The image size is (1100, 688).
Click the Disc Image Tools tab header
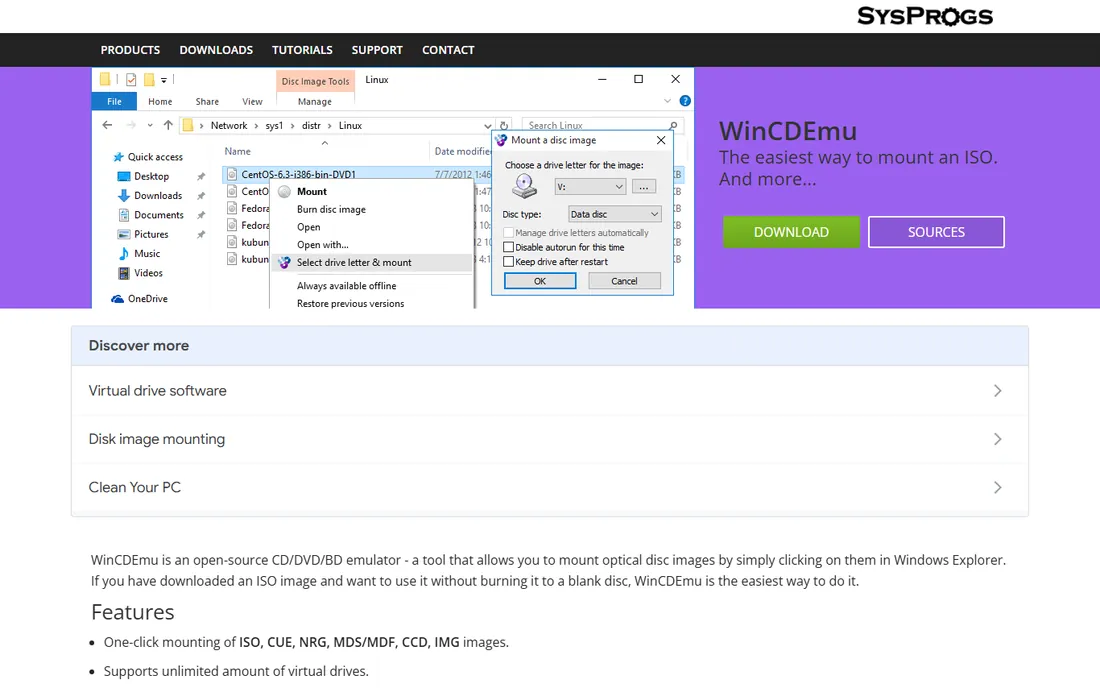click(x=315, y=81)
